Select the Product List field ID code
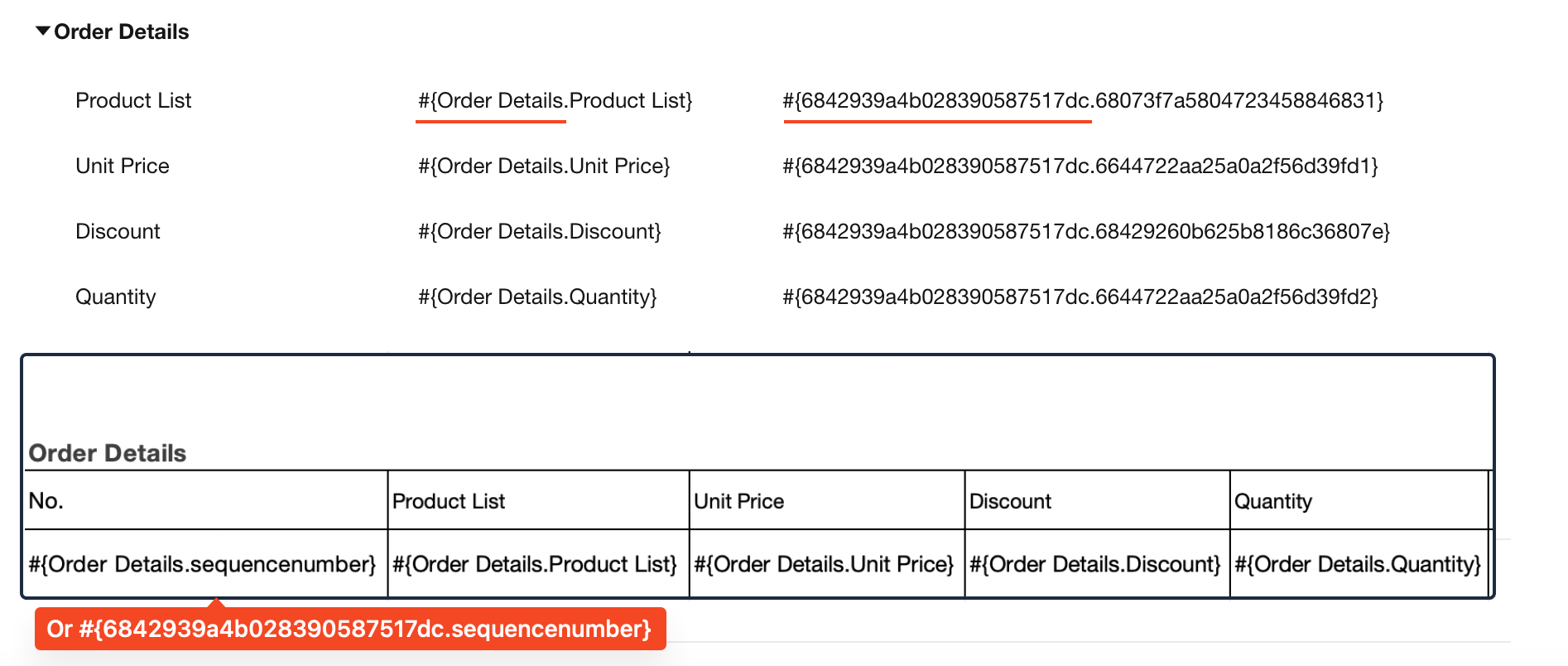 click(1083, 101)
